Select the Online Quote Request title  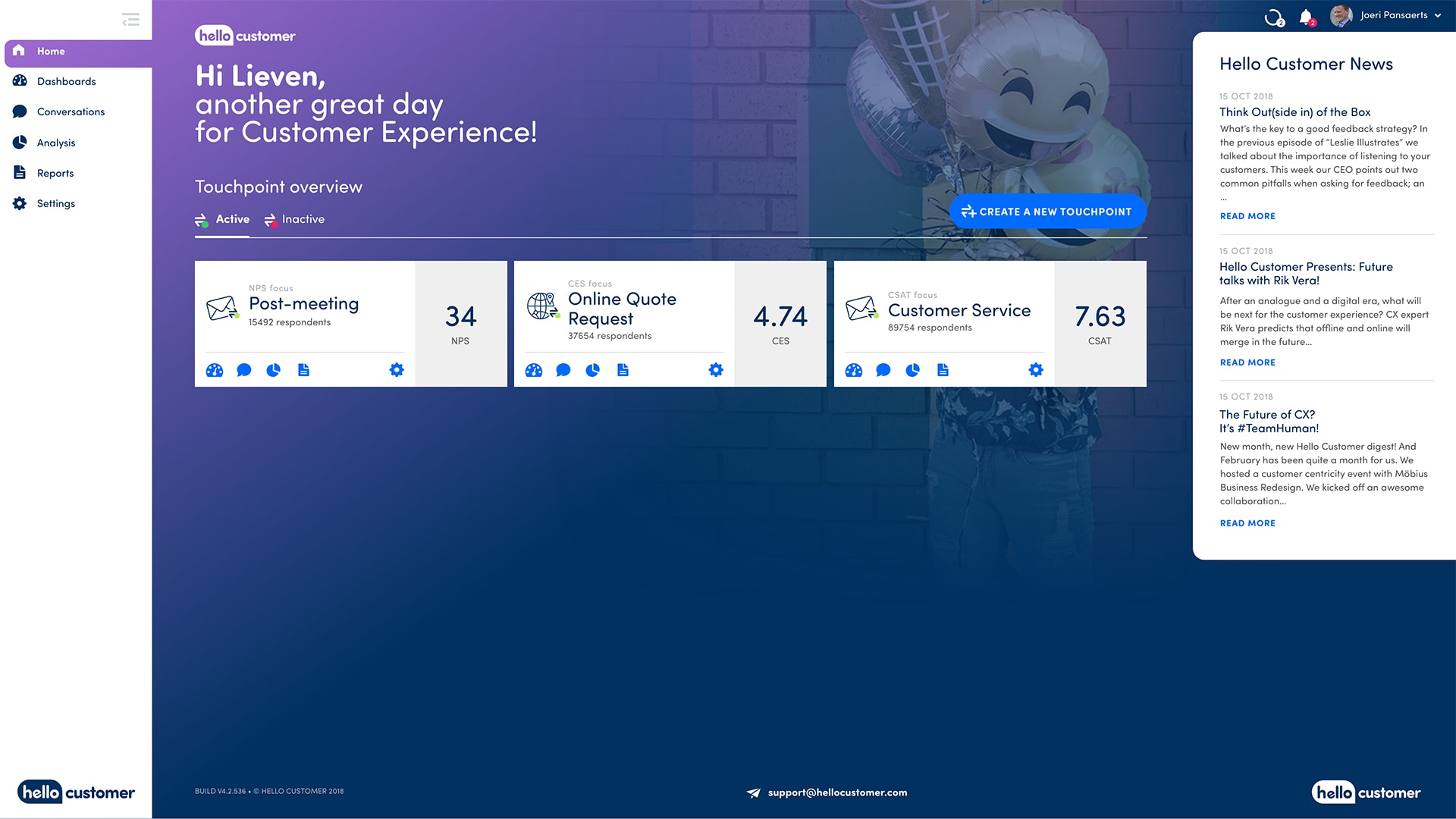point(622,309)
